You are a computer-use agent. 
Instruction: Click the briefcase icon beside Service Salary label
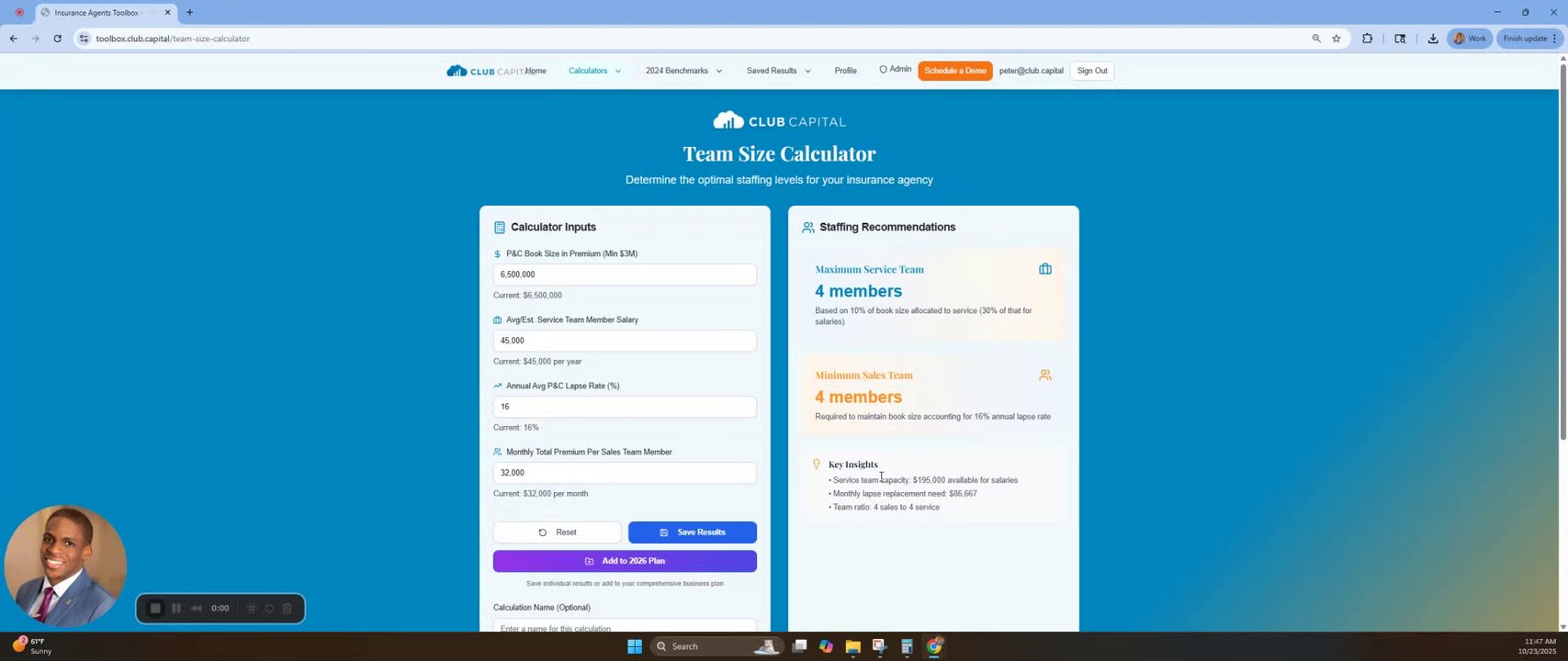(x=497, y=320)
